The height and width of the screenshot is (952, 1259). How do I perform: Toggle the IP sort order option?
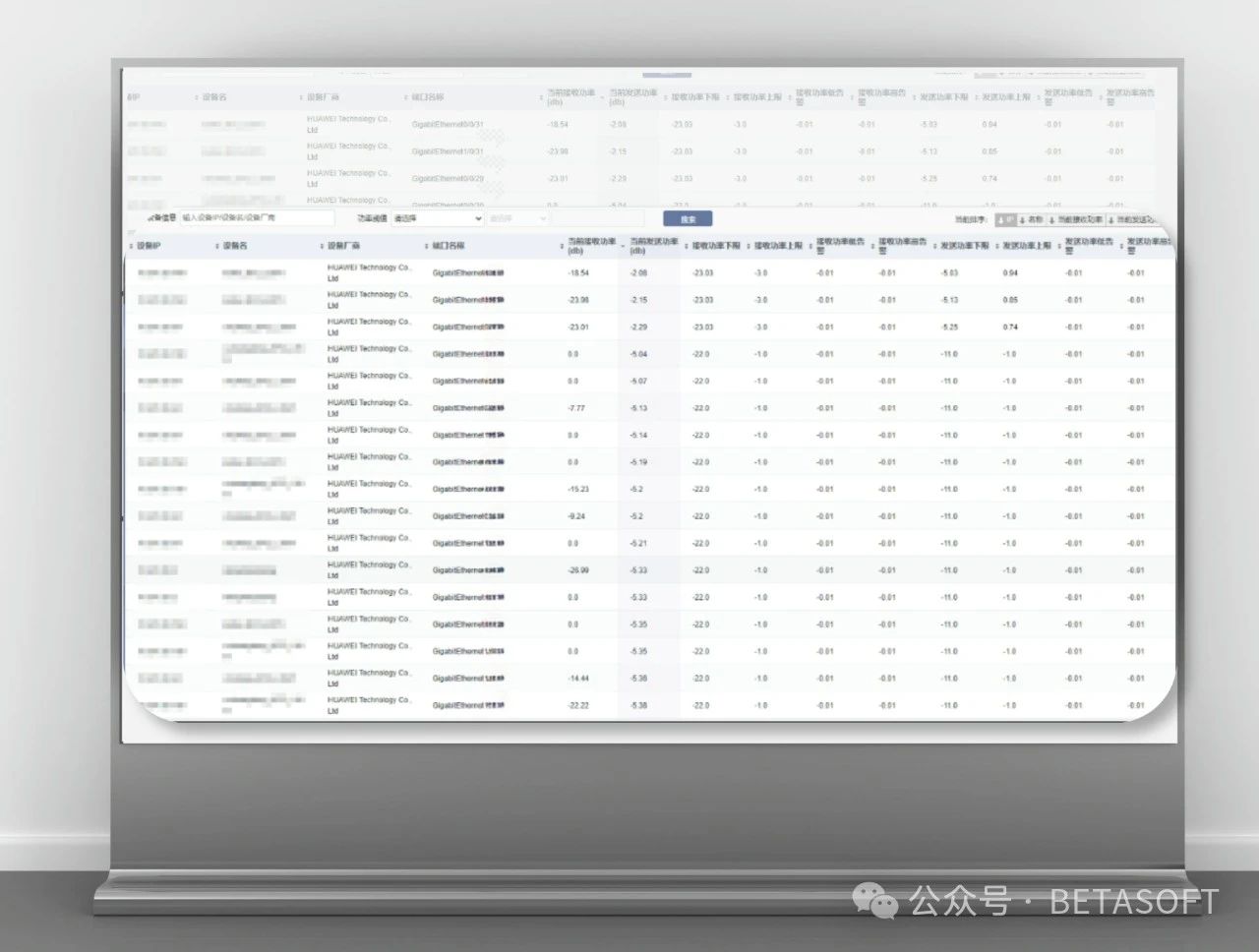1004,219
